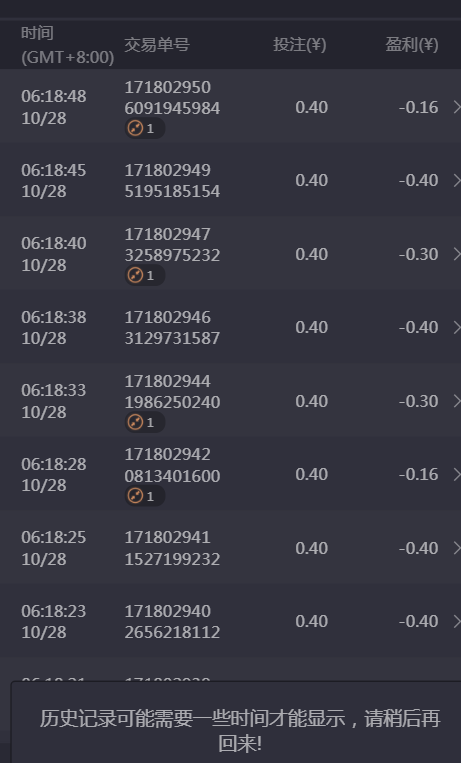Viewport: 461px width, 763px height.
Task: Expand the 06:18:28 record with its arrow
Action: click(457, 474)
